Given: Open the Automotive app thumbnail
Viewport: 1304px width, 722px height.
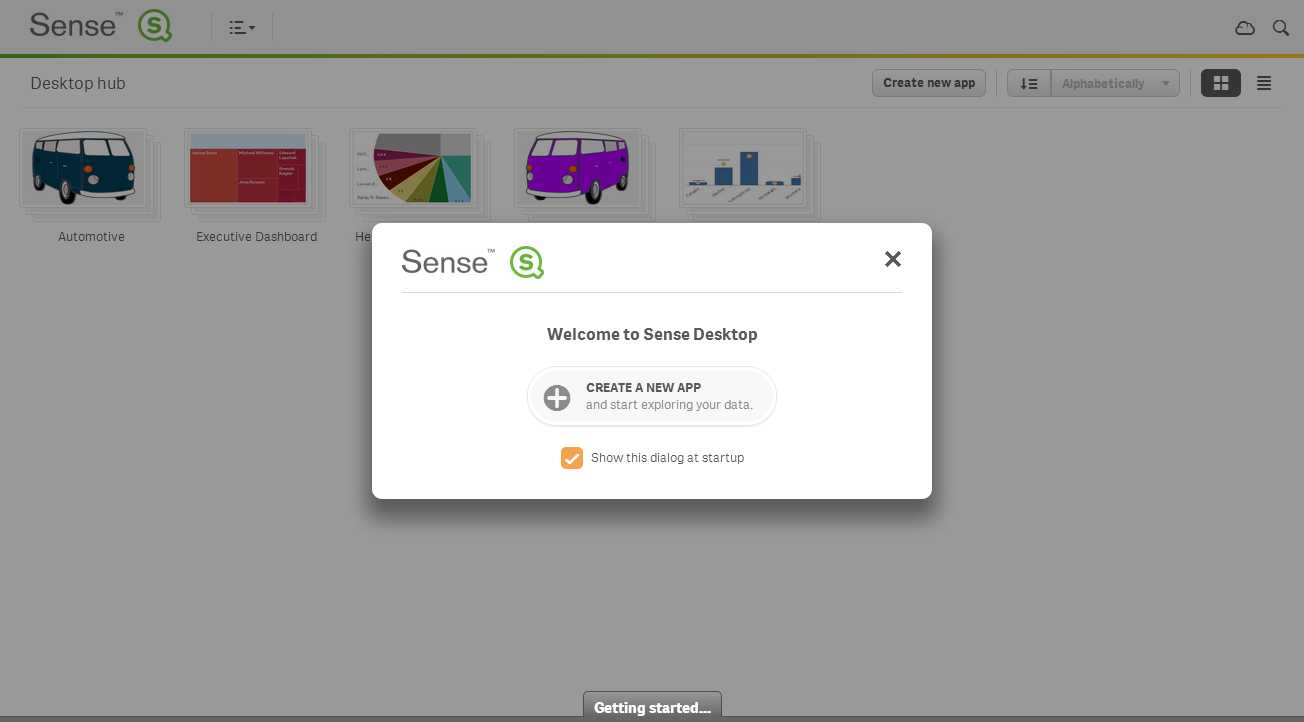Looking at the screenshot, I should (x=88, y=173).
